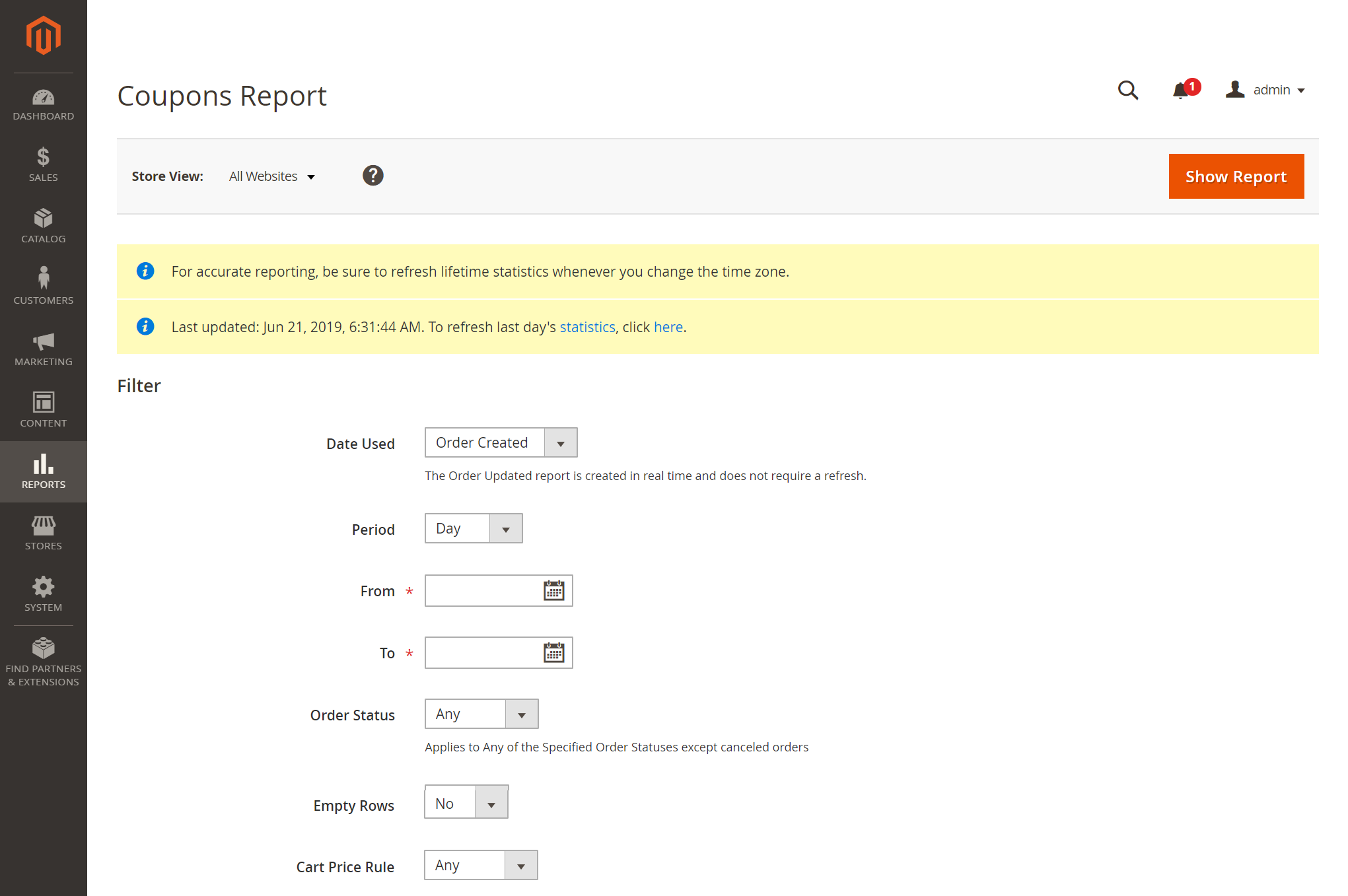
Task: Click the 'here' refresh link
Action: click(668, 327)
